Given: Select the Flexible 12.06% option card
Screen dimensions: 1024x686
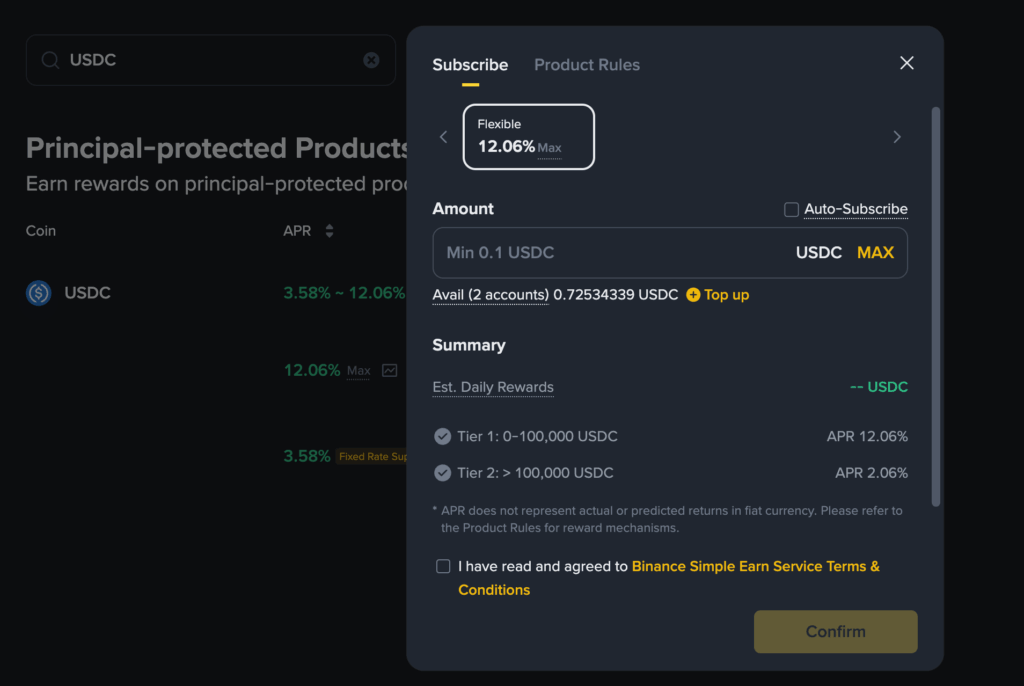Looking at the screenshot, I should [528, 137].
